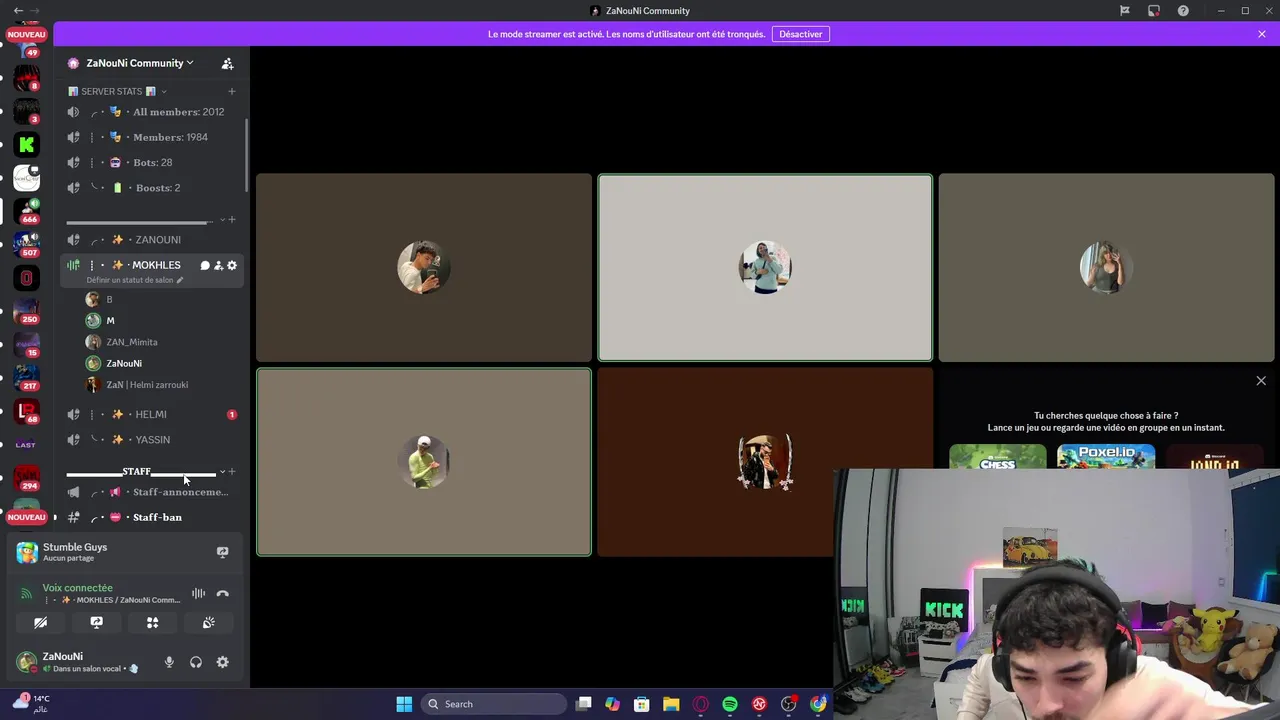Open Spotify from the taskbar

point(730,704)
